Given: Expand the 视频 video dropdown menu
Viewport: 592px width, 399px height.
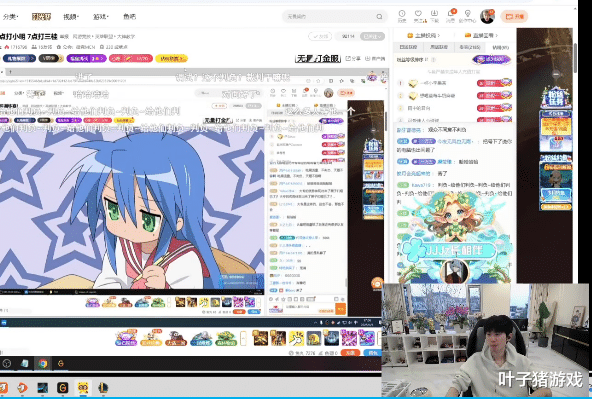Looking at the screenshot, I should pyautogui.click(x=71, y=17).
